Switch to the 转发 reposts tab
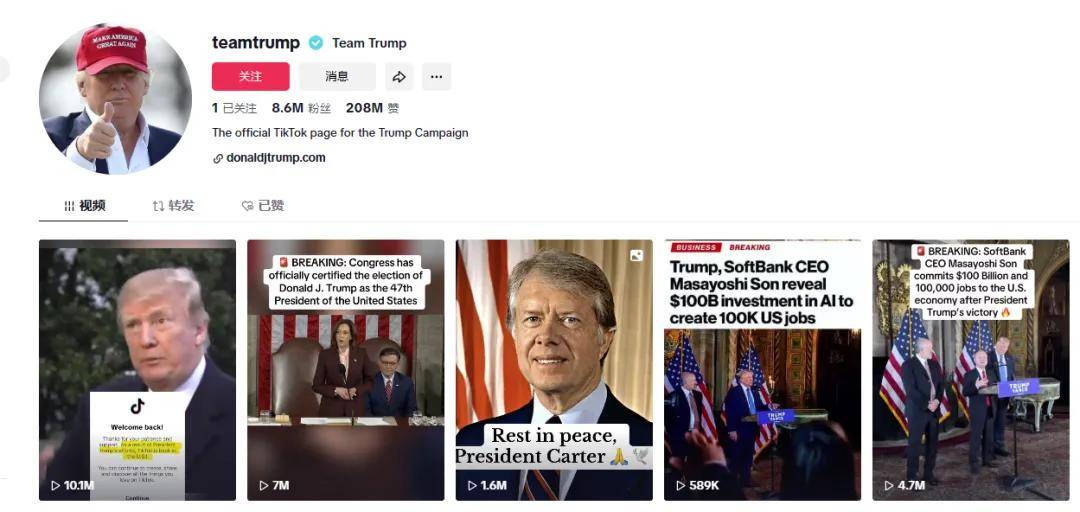1080x512 pixels. pos(174,205)
